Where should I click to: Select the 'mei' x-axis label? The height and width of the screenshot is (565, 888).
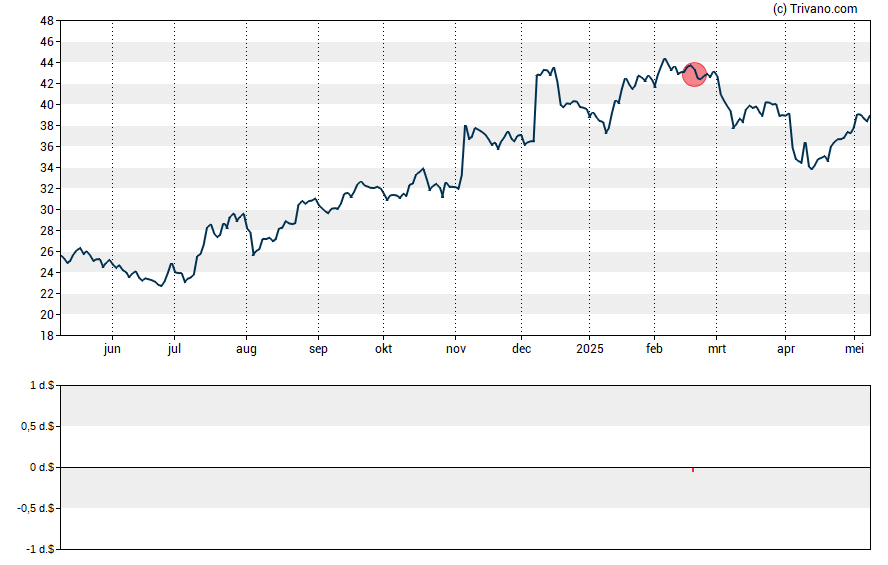pyautogui.click(x=855, y=349)
